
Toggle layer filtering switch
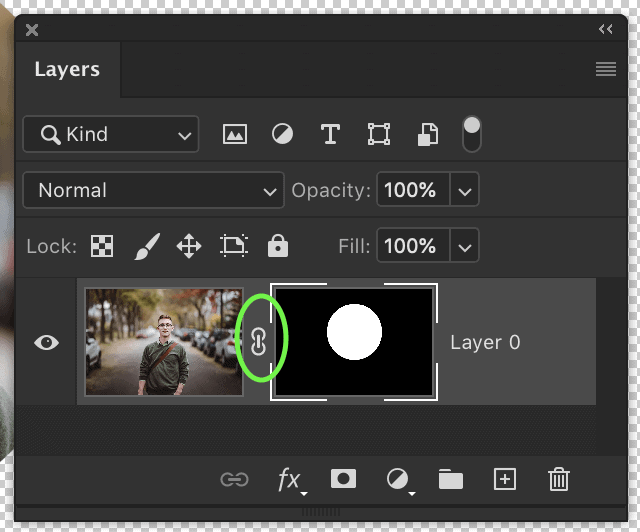click(472, 134)
